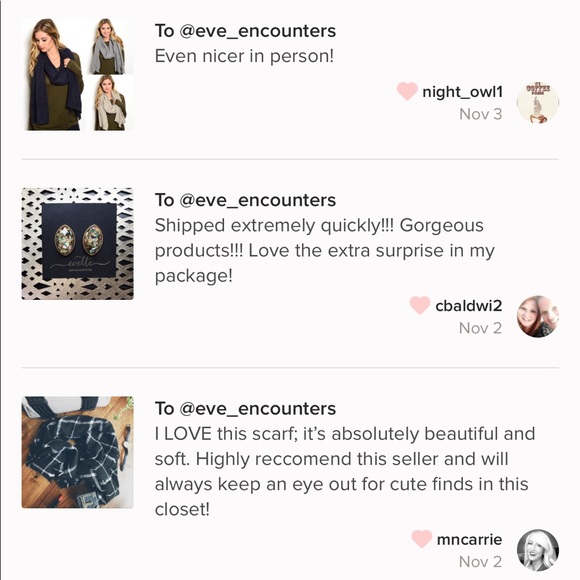Open @eve_encounters mention in earrings review
This screenshot has height=580, width=580.
tap(257, 200)
